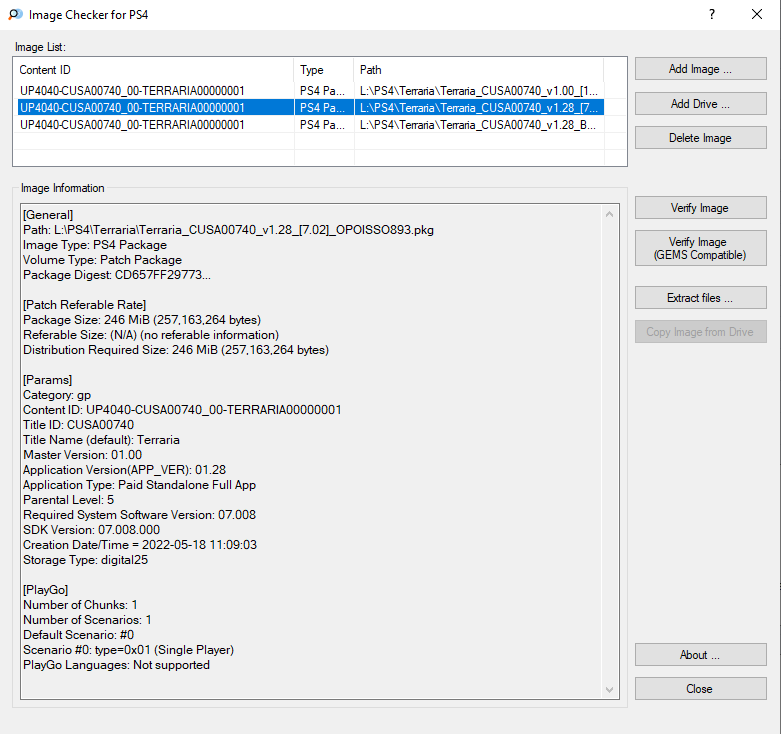Viewport: 781px width, 734px height.
Task: Click the Volume Type: Patch Package line
Action: coord(103,260)
